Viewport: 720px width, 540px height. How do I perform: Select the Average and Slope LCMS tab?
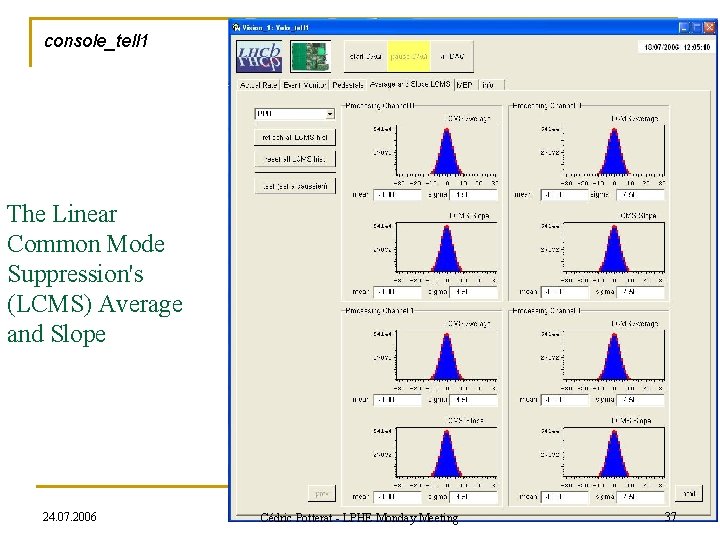(x=410, y=84)
